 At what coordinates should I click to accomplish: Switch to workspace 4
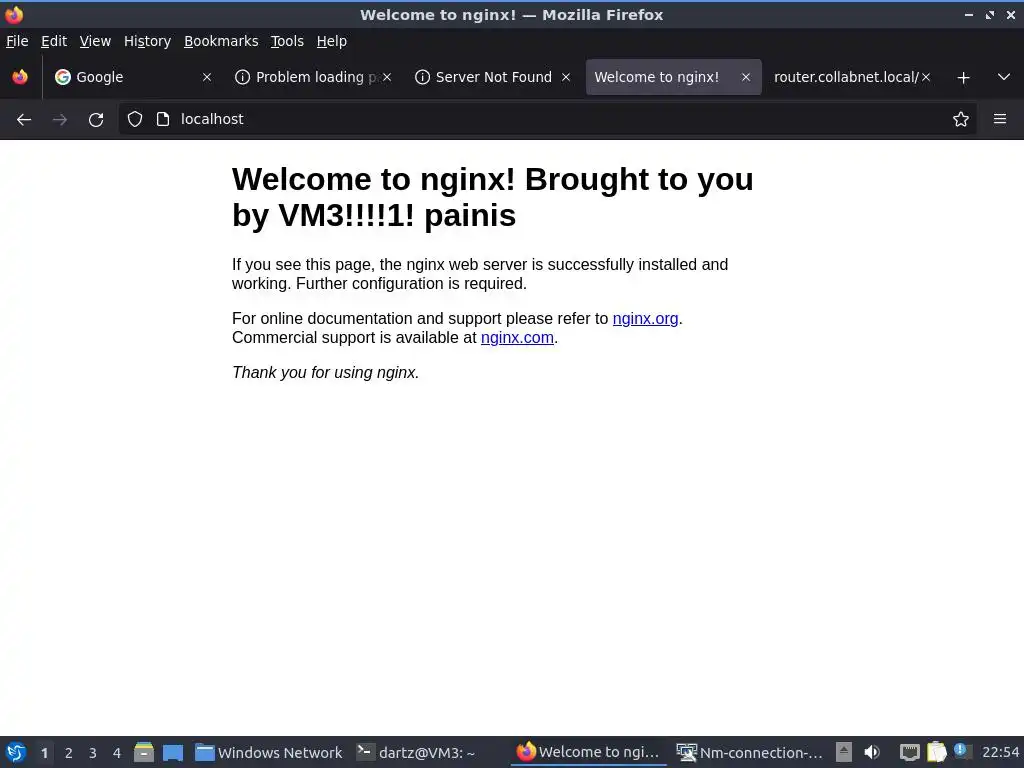(x=117, y=753)
